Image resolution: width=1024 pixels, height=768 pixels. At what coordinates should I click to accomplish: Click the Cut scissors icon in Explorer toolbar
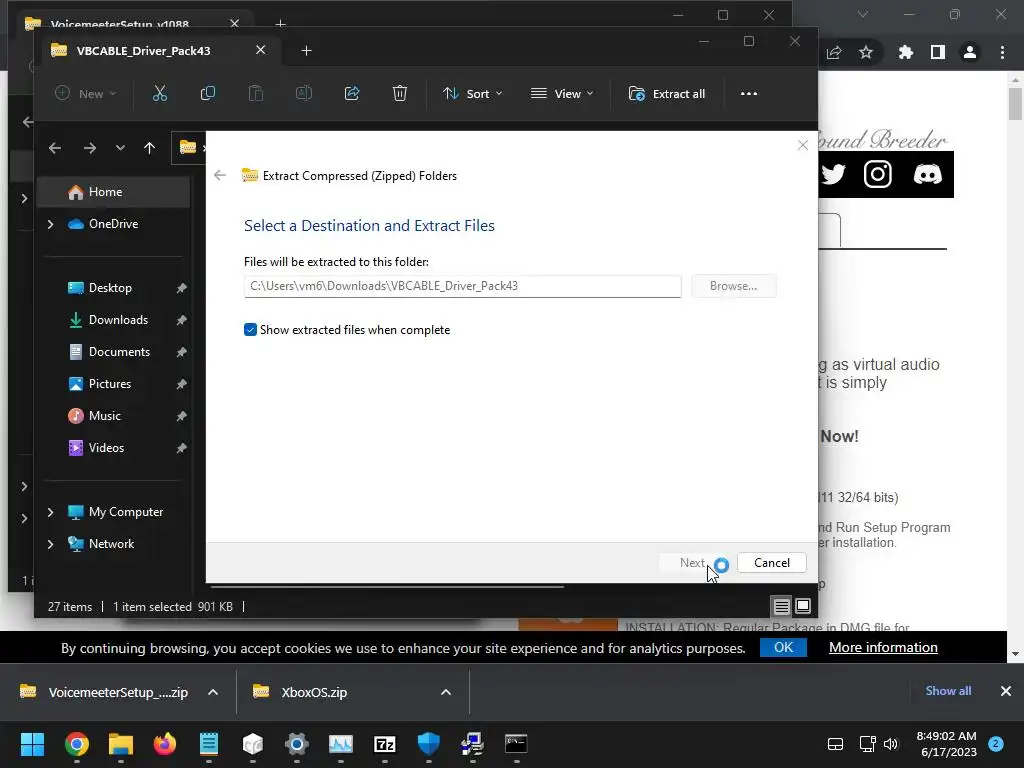point(159,93)
